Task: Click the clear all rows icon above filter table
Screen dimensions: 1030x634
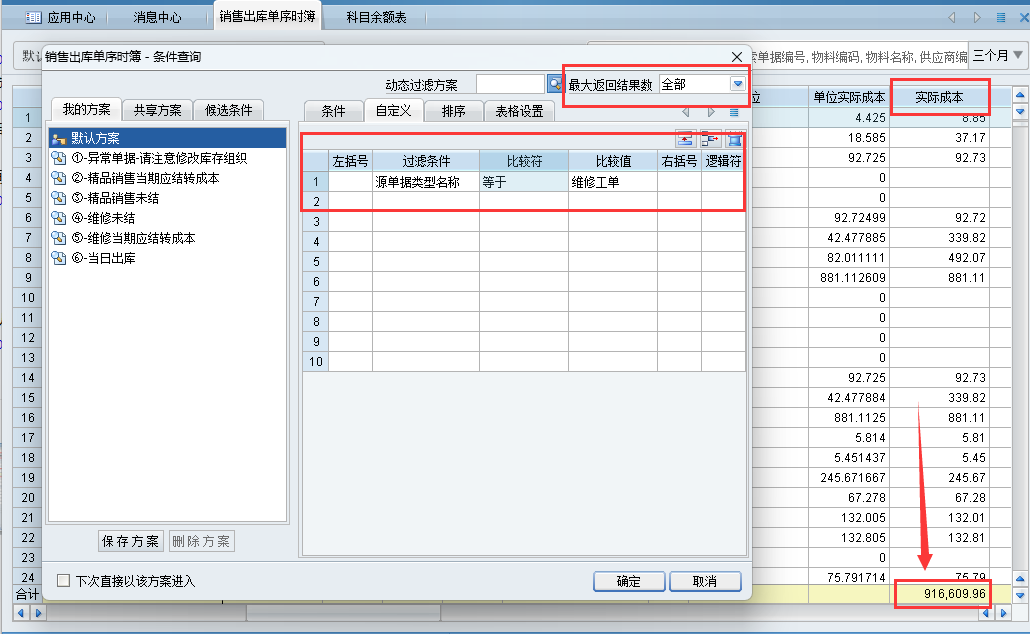Action: coord(735,140)
